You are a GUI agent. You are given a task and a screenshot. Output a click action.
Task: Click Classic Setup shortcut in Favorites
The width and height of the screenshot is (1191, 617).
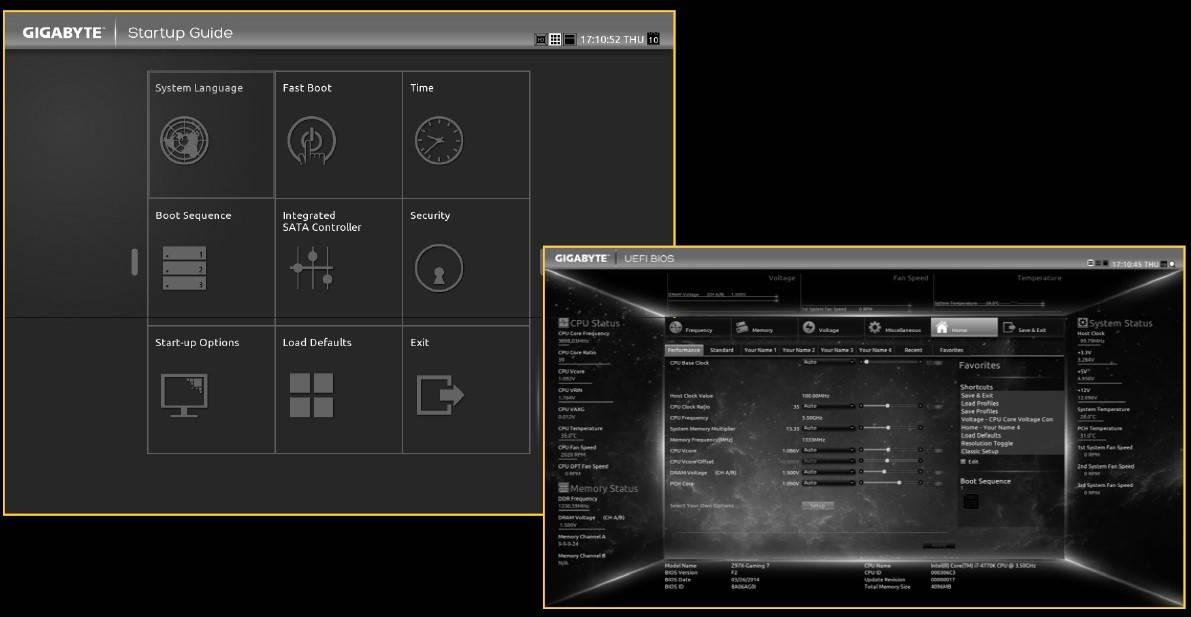(980, 452)
